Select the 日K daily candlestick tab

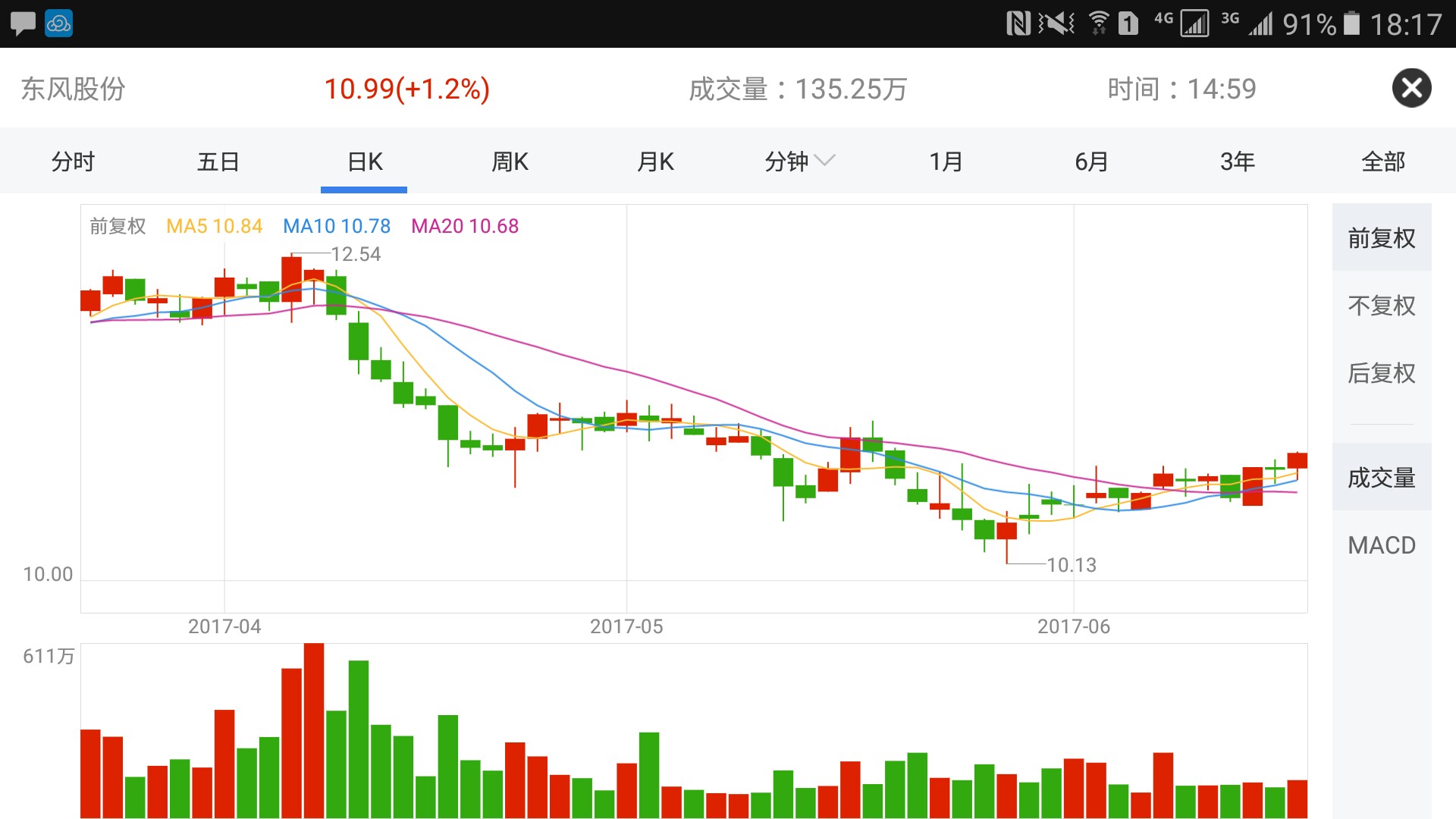coord(365,162)
